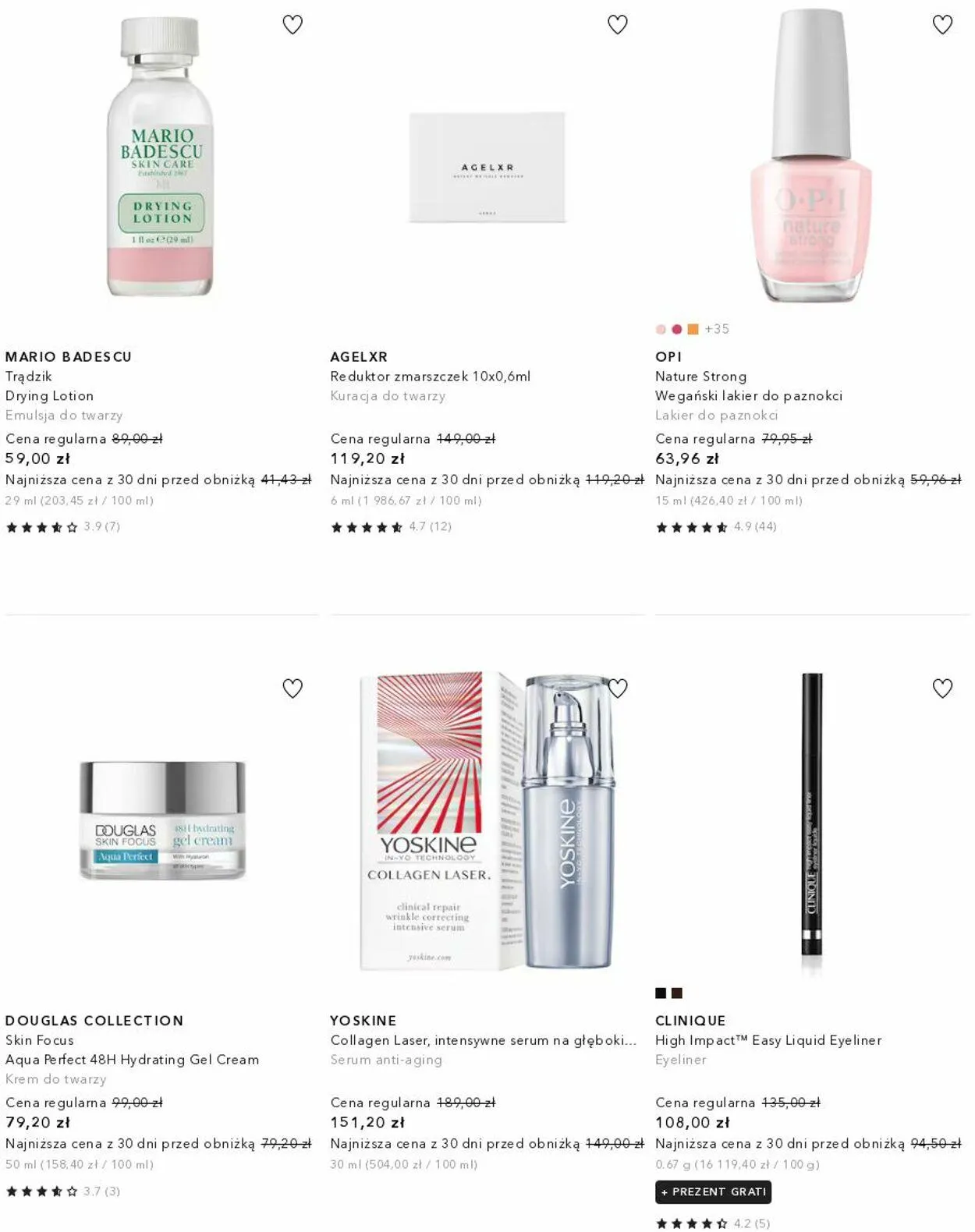Save OPI Nature Strong polish to wishlist

point(942,25)
